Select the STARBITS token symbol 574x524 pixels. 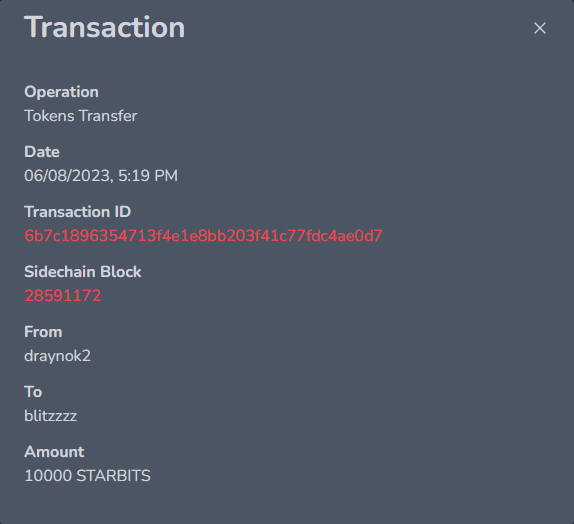(113, 476)
